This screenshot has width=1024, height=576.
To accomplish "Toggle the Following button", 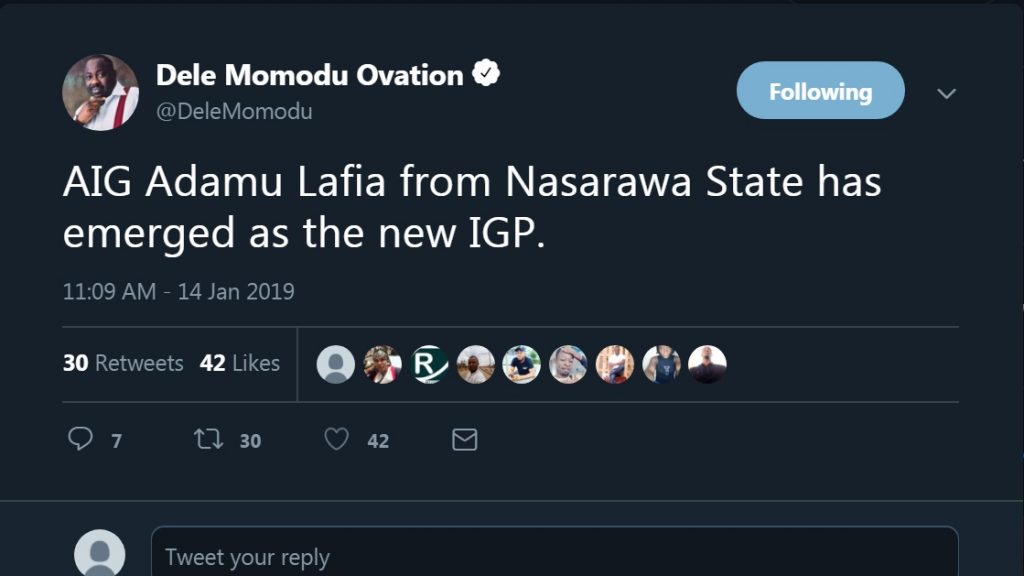I will 820,91.
